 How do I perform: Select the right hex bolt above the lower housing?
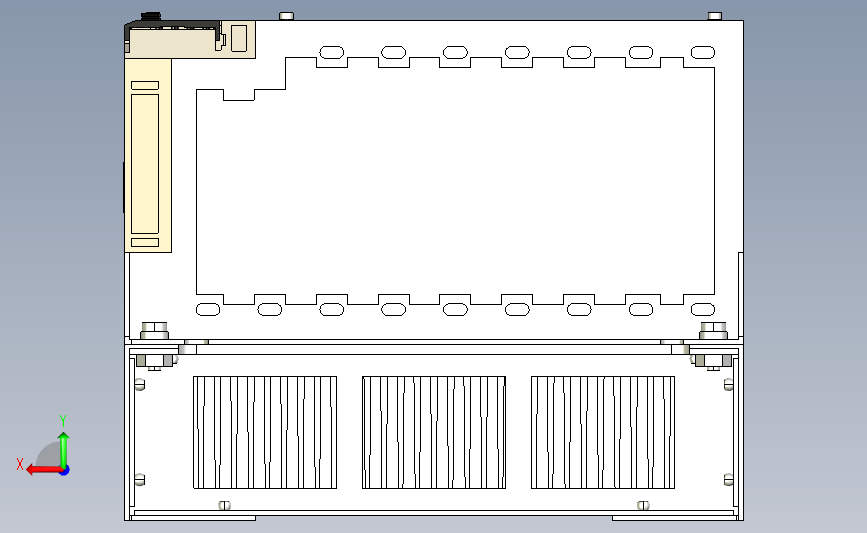[713, 331]
